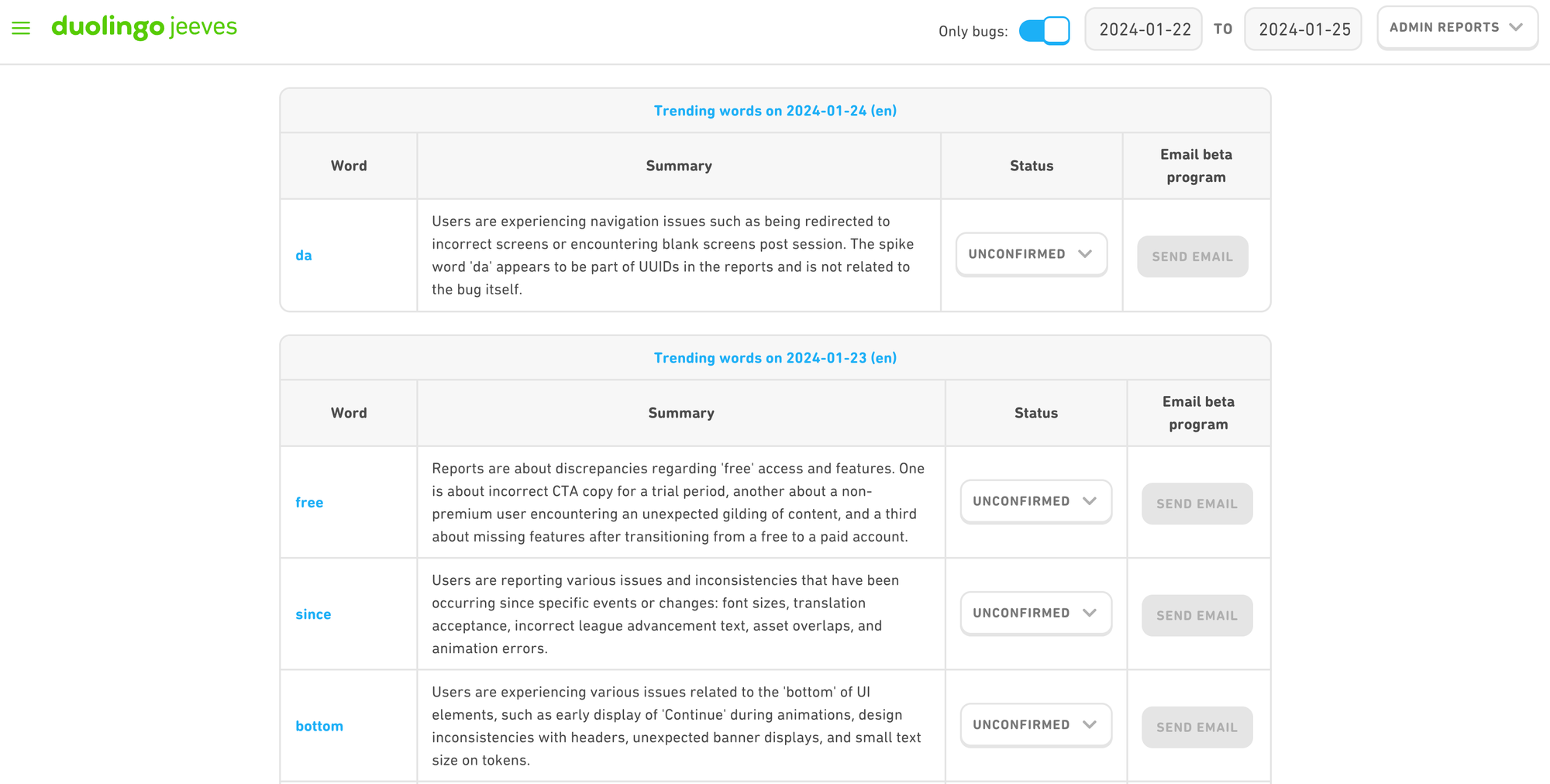Open the trending word 'da' link

point(304,255)
